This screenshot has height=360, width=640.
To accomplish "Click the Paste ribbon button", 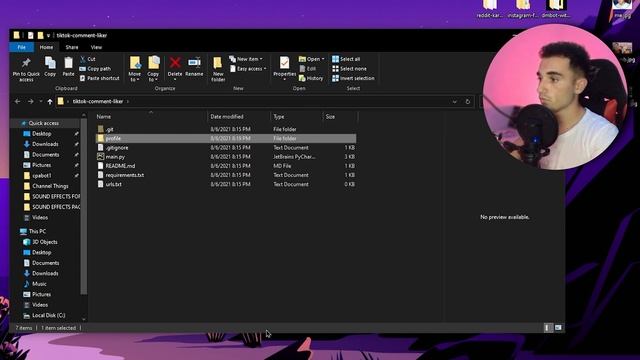I will 68,67.
